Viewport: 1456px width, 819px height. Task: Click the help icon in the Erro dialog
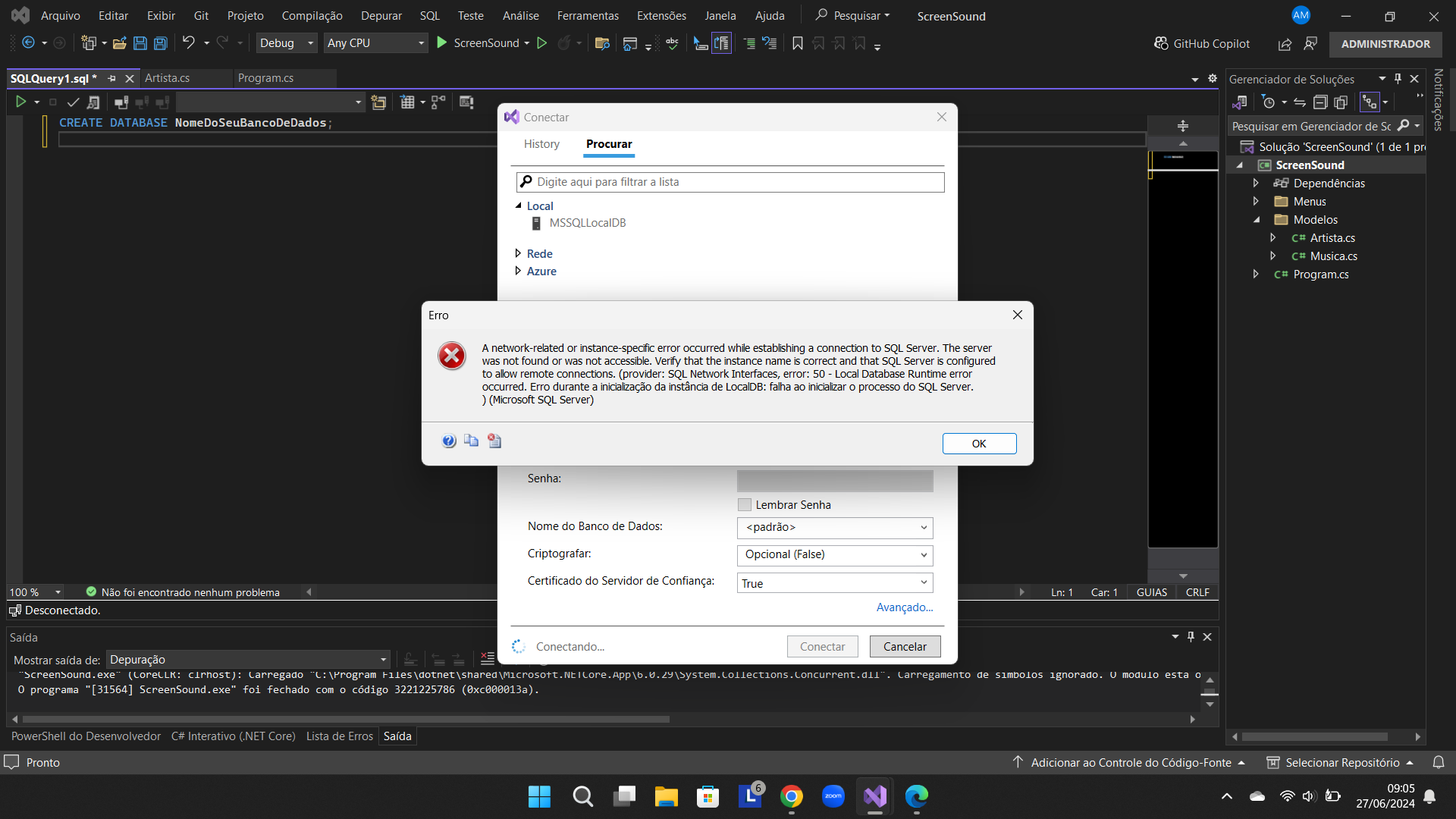[449, 441]
